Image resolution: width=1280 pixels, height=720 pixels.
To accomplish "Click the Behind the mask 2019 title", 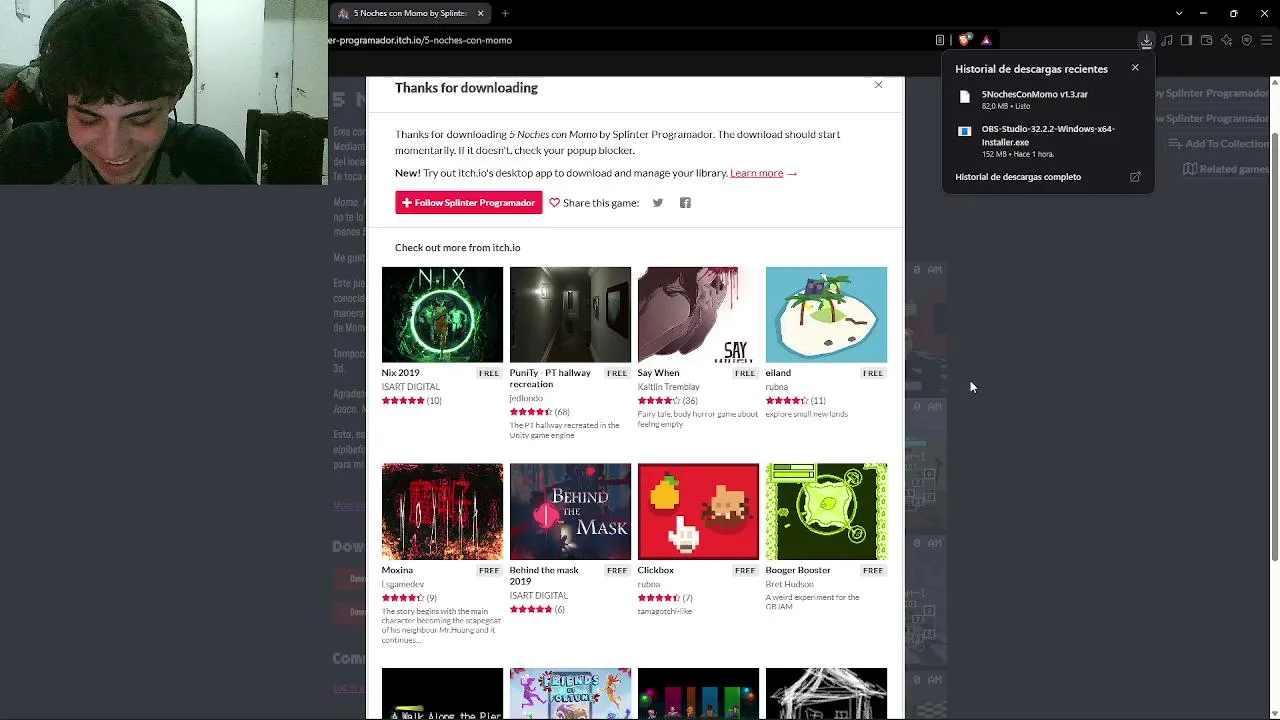I will click(544, 575).
